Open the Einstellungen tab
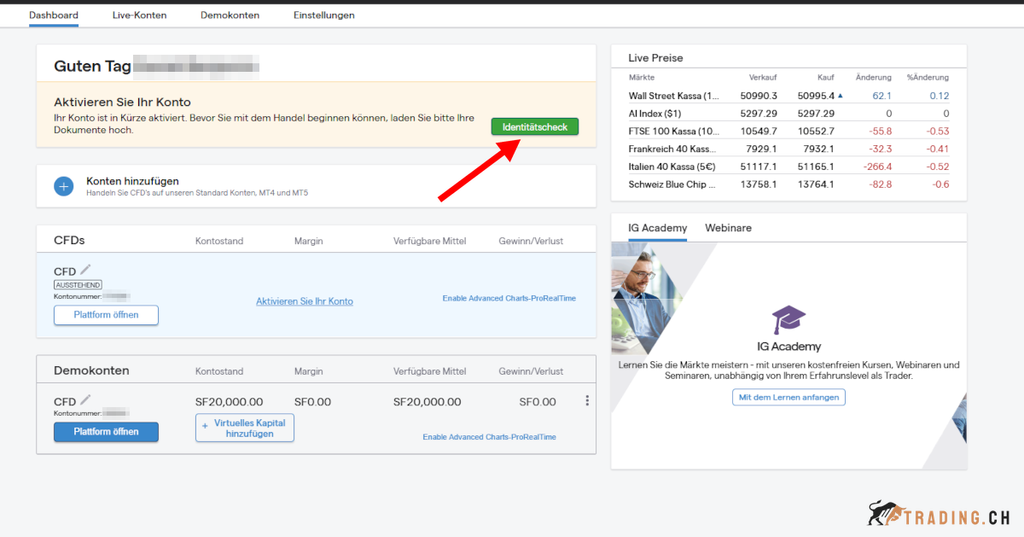 click(x=324, y=15)
